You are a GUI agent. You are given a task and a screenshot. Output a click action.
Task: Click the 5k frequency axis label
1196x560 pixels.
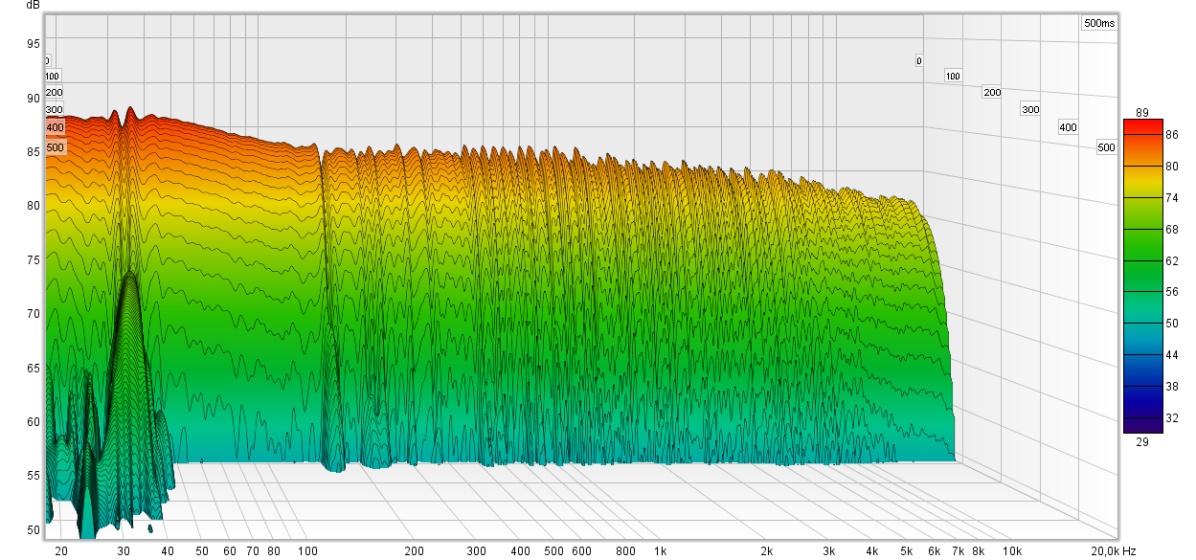point(906,551)
